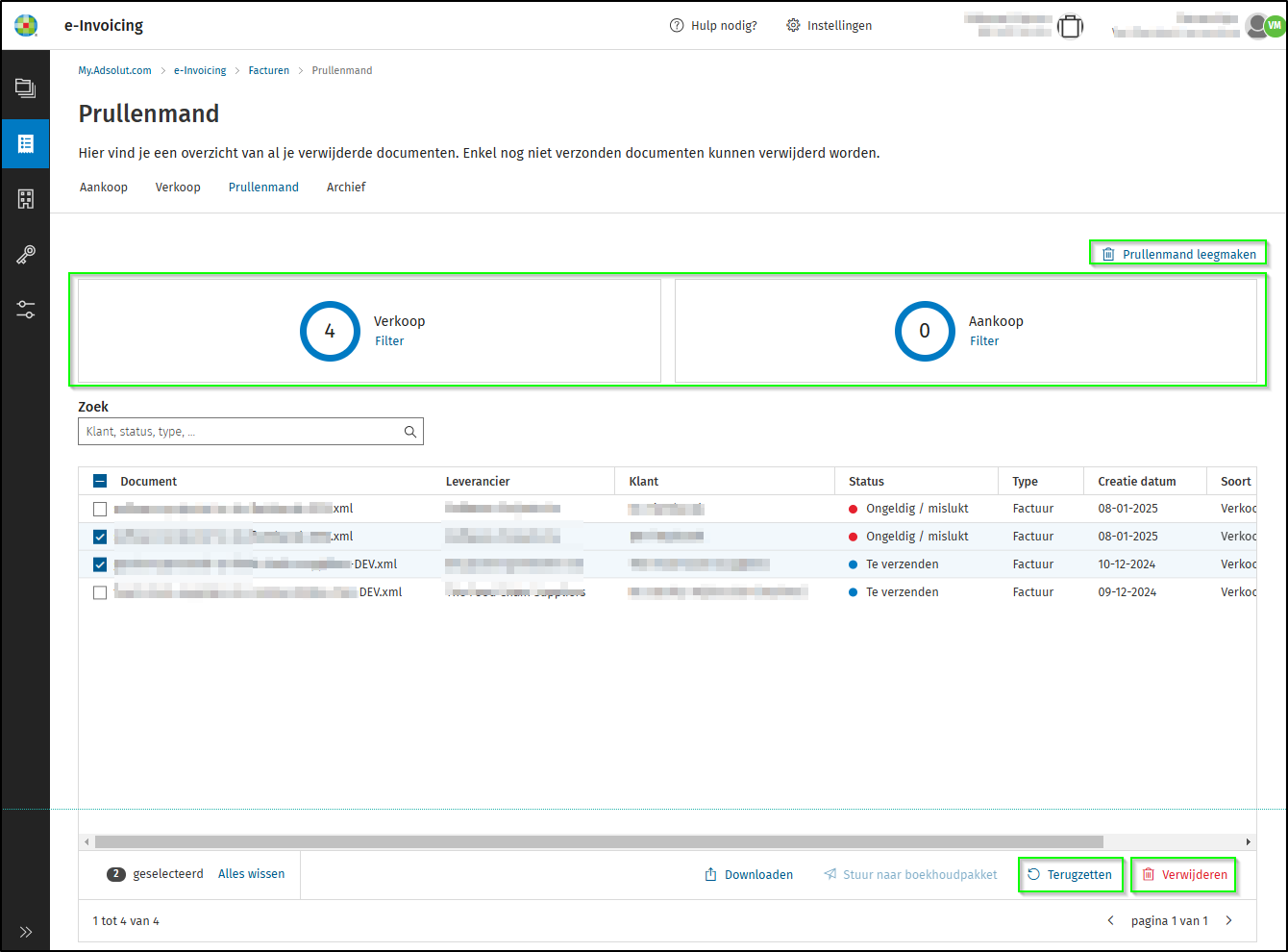Toggle the select-all Document header checkbox
The width and height of the screenshot is (1288, 952).
click(100, 482)
